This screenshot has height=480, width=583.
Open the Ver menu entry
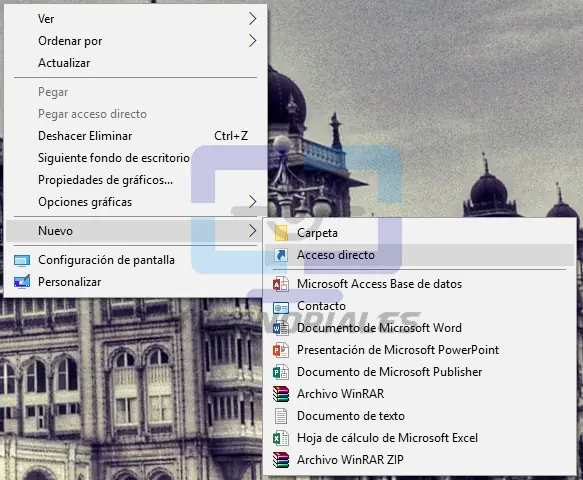click(135, 19)
